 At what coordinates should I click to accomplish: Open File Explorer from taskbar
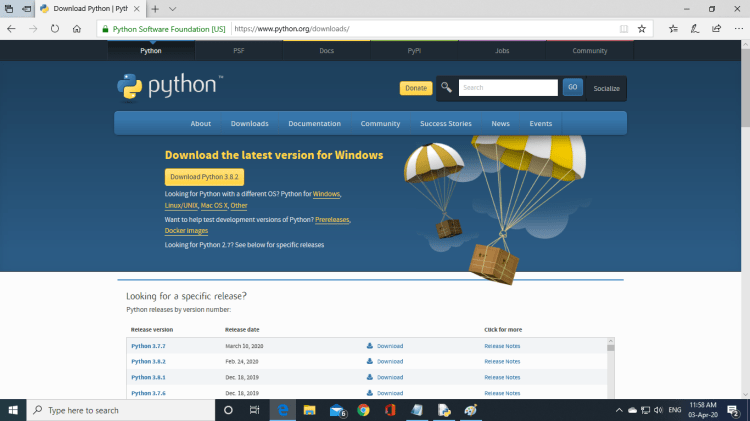pyautogui.click(x=309, y=410)
